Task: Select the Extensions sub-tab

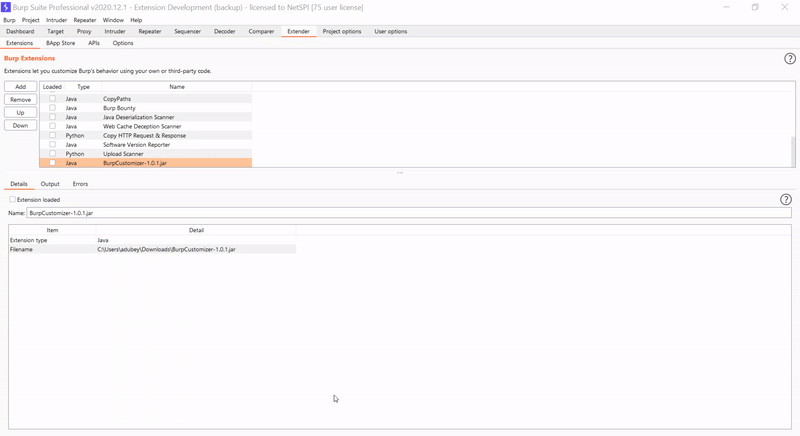Action: (19, 43)
